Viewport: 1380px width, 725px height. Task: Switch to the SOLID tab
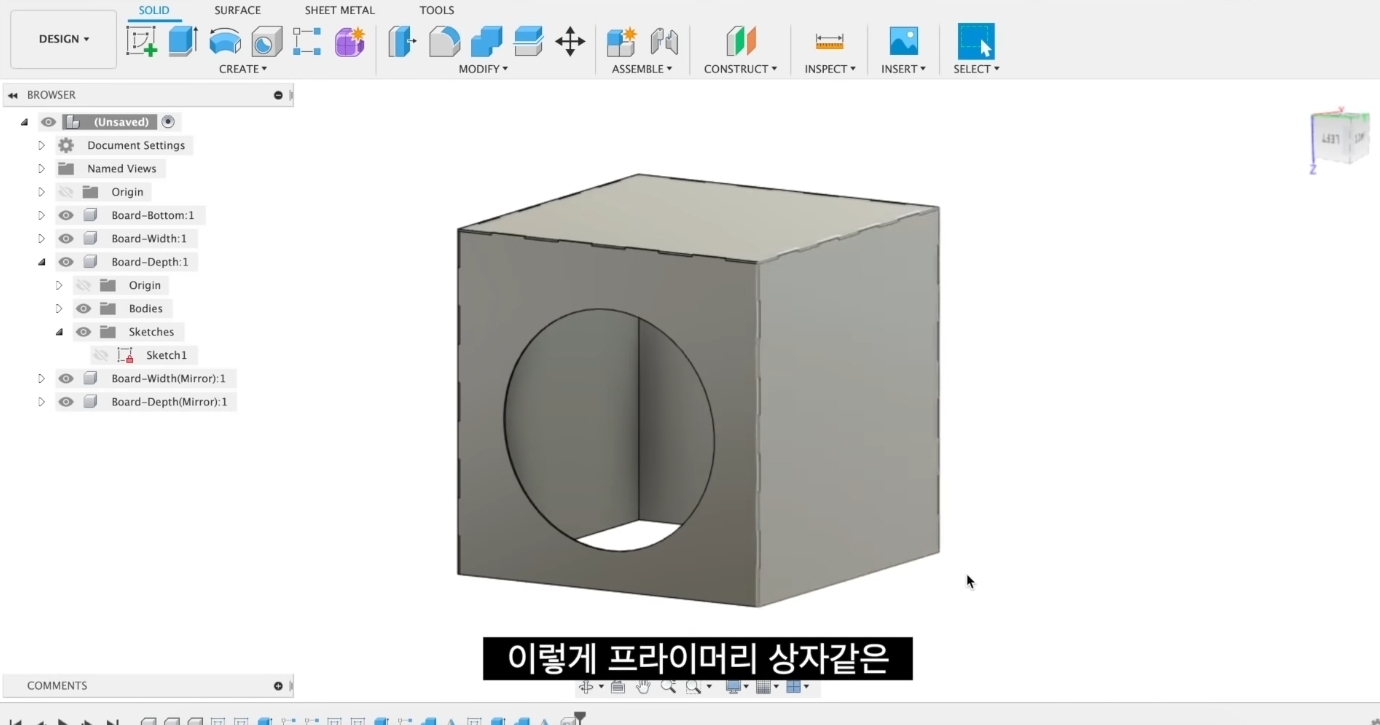[x=153, y=10]
